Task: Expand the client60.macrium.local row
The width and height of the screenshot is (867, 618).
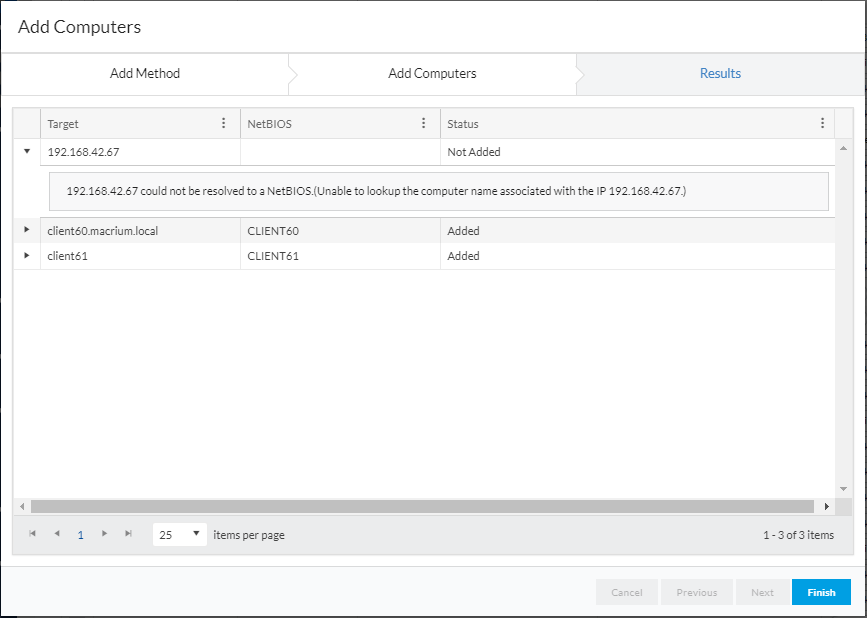Action: [27, 229]
